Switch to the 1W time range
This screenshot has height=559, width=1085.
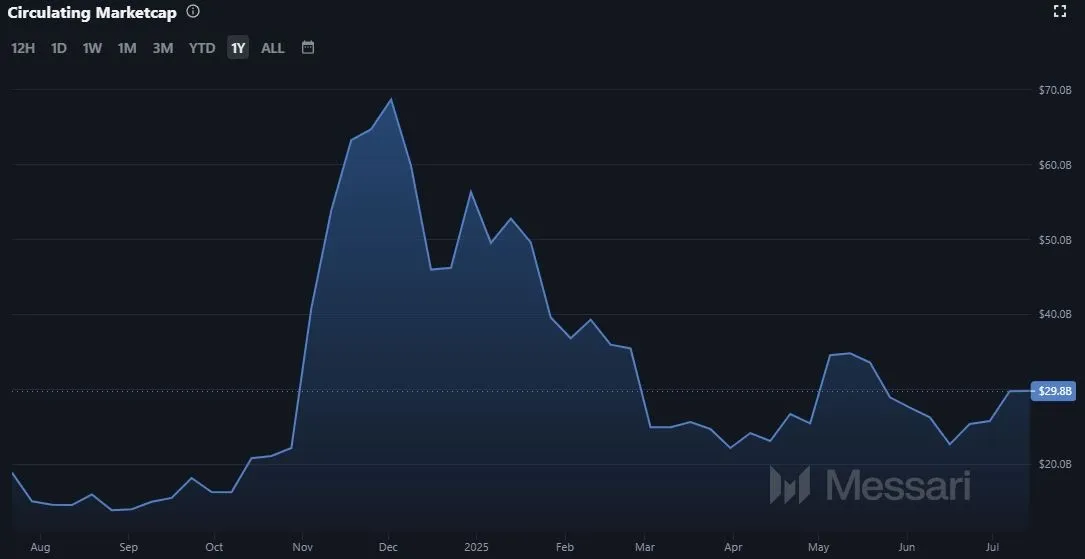point(92,48)
